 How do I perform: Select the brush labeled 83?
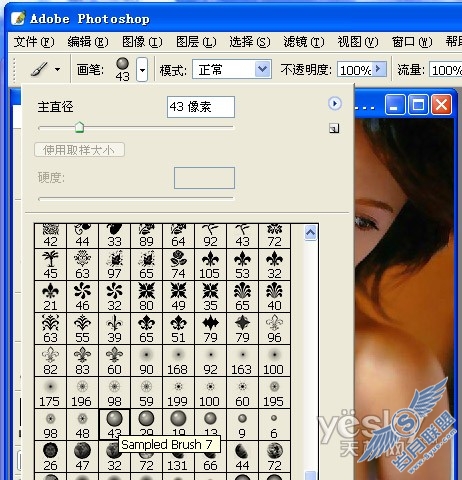point(82,361)
